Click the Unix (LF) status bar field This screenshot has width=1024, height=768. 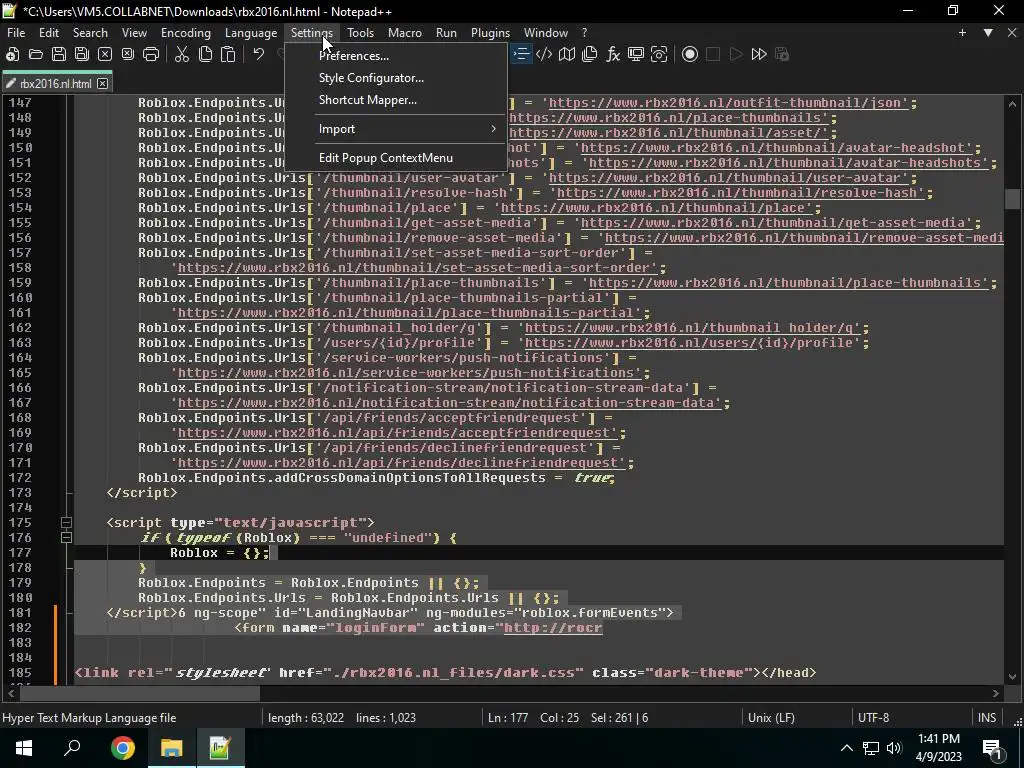pos(797,718)
